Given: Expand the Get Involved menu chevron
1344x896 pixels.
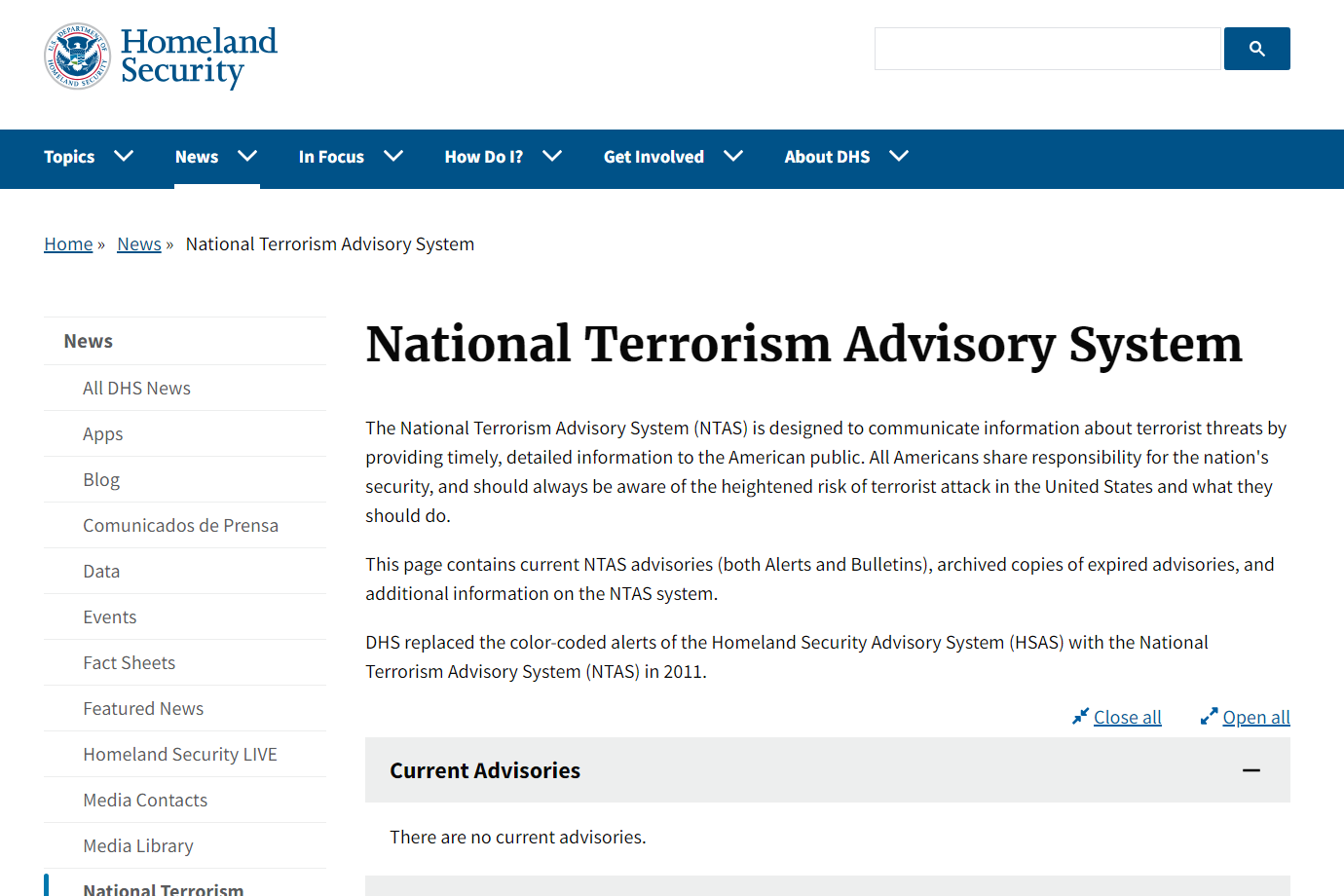Looking at the screenshot, I should (733, 156).
